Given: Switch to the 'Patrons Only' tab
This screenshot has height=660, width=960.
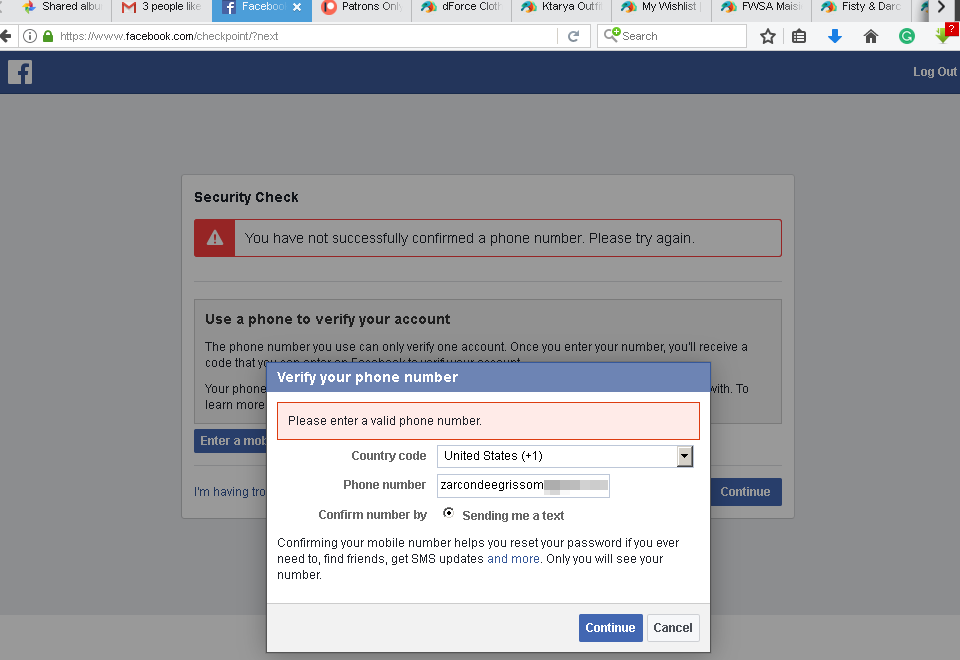Looking at the screenshot, I should [364, 7].
